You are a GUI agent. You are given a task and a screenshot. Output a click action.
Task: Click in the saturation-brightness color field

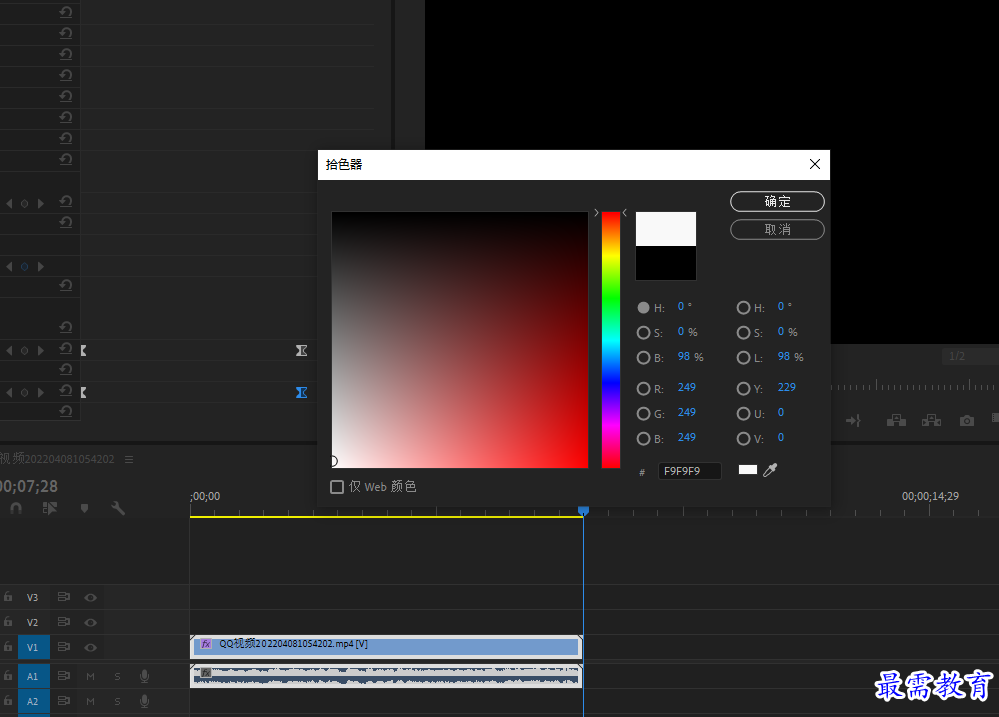(459, 340)
